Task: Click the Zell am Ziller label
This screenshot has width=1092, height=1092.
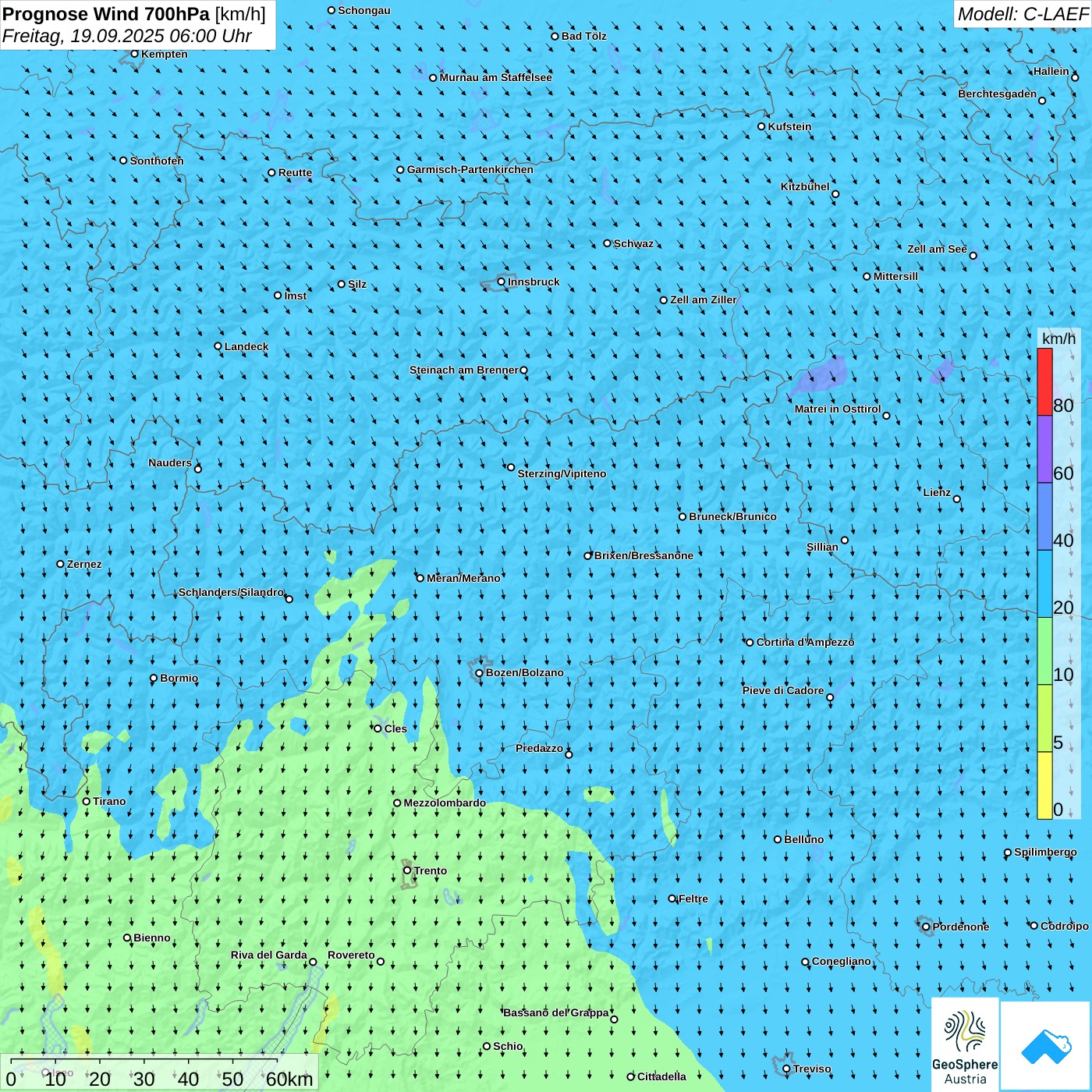Action: (x=704, y=300)
